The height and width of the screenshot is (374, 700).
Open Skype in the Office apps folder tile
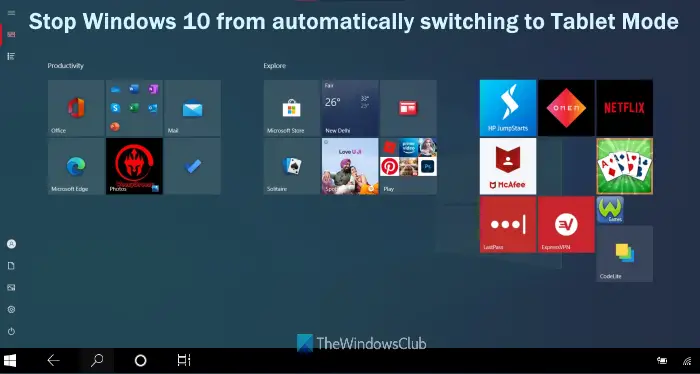[x=116, y=108]
